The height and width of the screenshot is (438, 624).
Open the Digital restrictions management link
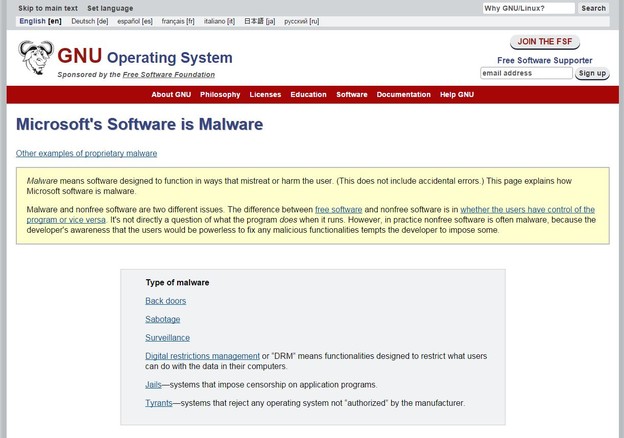202,356
